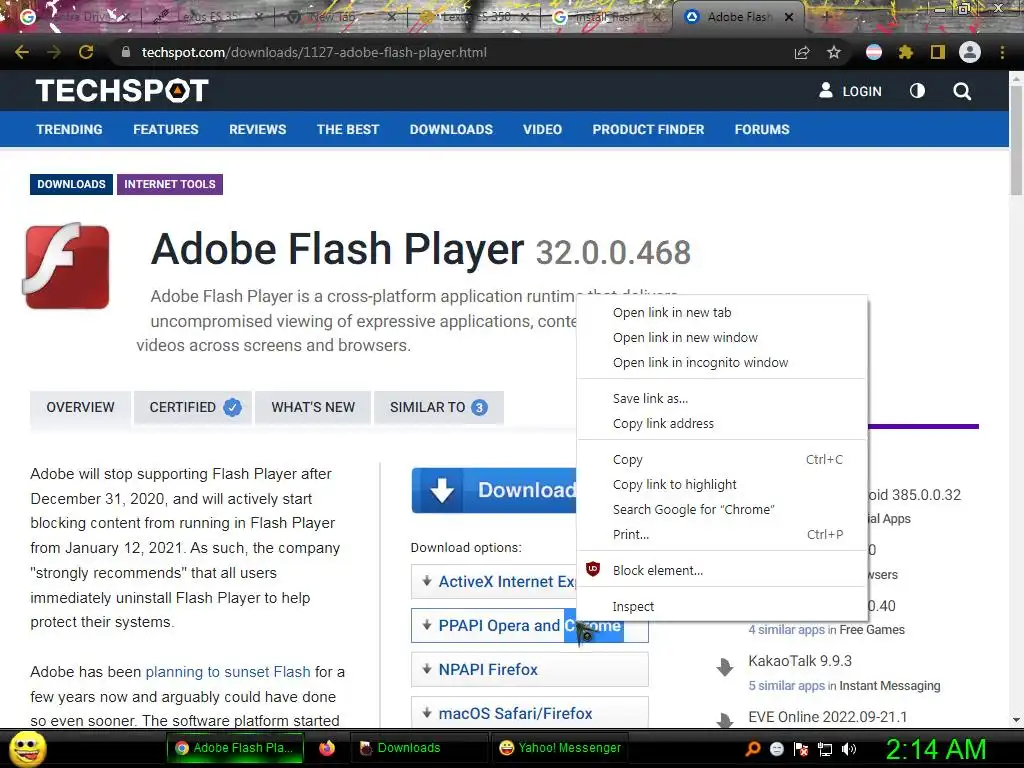Click the tray search magnifier icon
The image size is (1024, 768).
753,748
